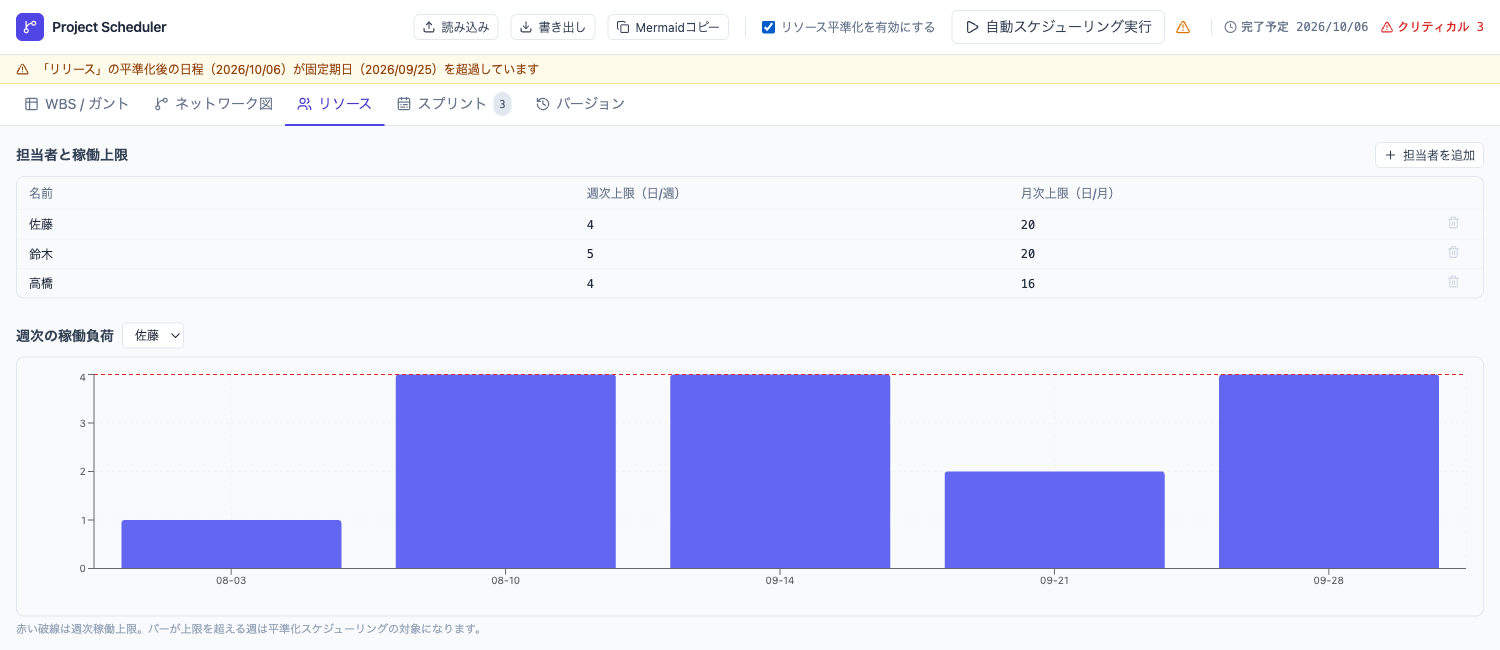
Task: Open the スプリント tab
Action: [454, 104]
